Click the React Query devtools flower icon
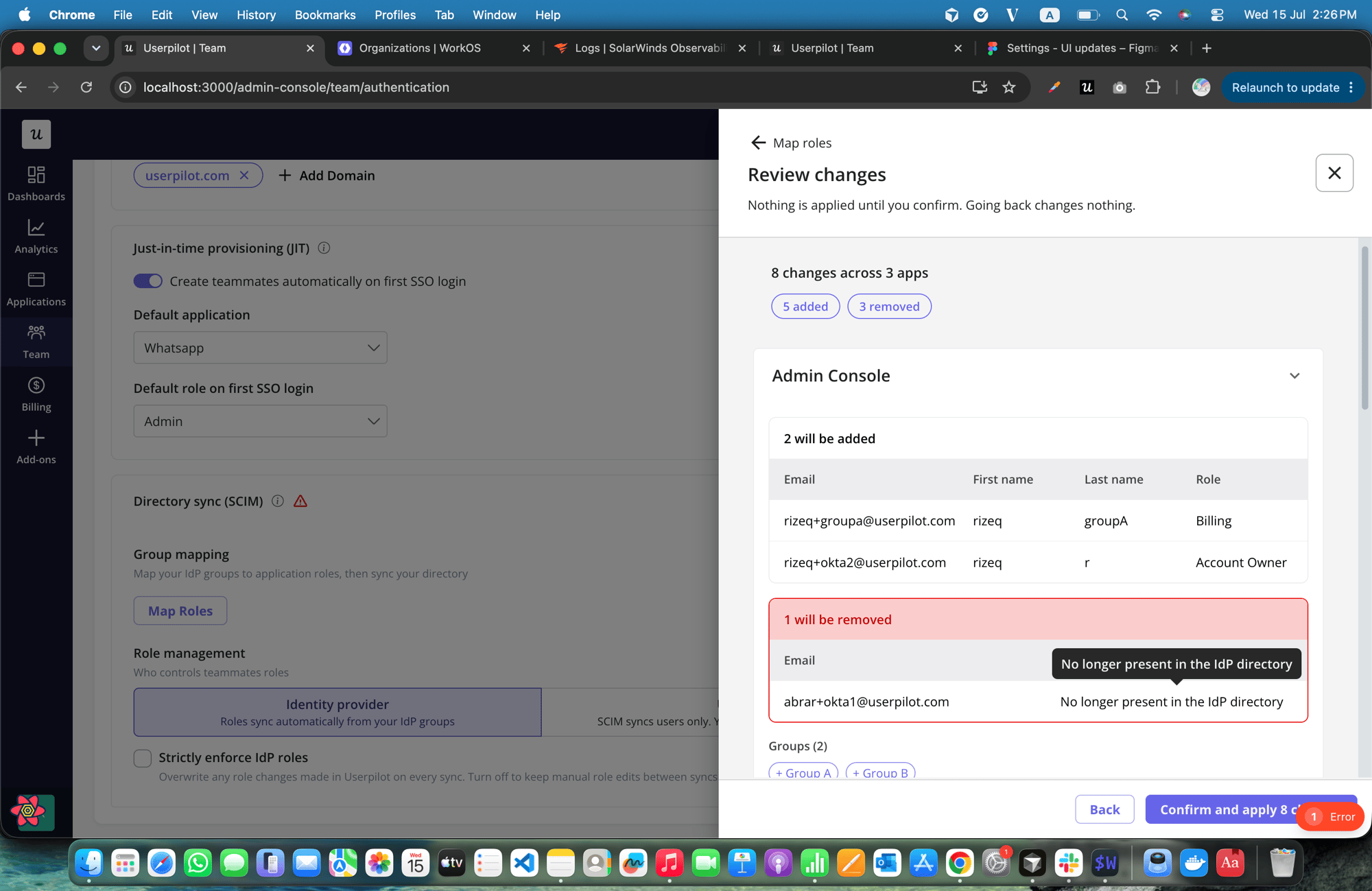This screenshot has height=891, width=1372. (x=28, y=811)
